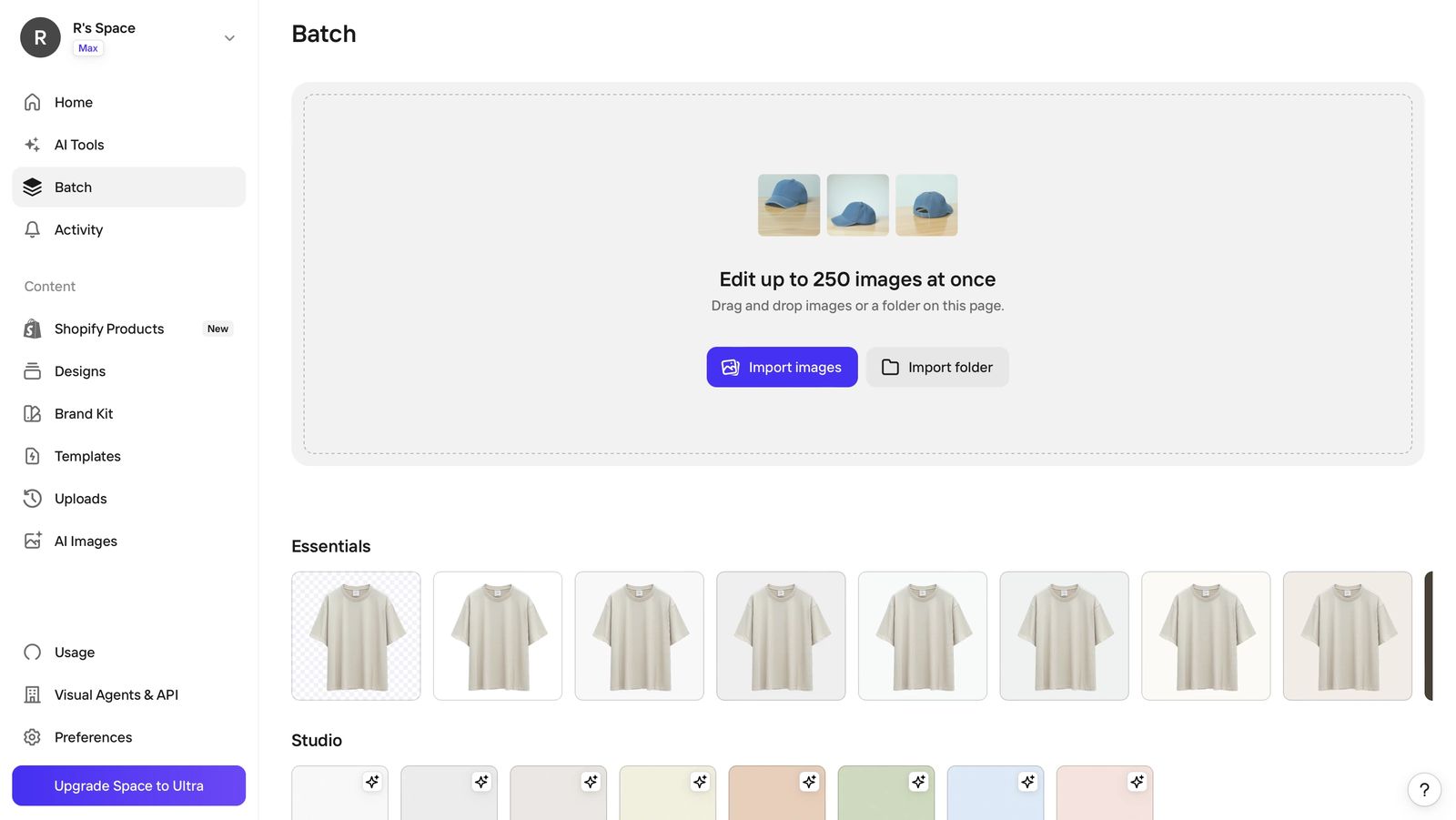This screenshot has height=820, width=1456.
Task: View the Usage circle icon
Action: point(33,652)
